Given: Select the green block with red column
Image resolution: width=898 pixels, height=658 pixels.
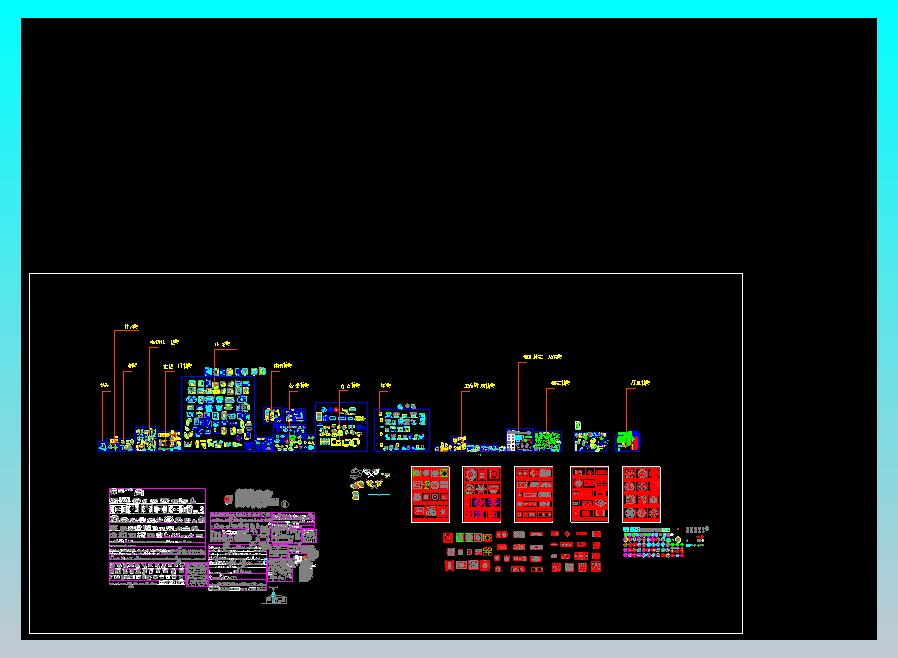Looking at the screenshot, I should [x=628, y=441].
